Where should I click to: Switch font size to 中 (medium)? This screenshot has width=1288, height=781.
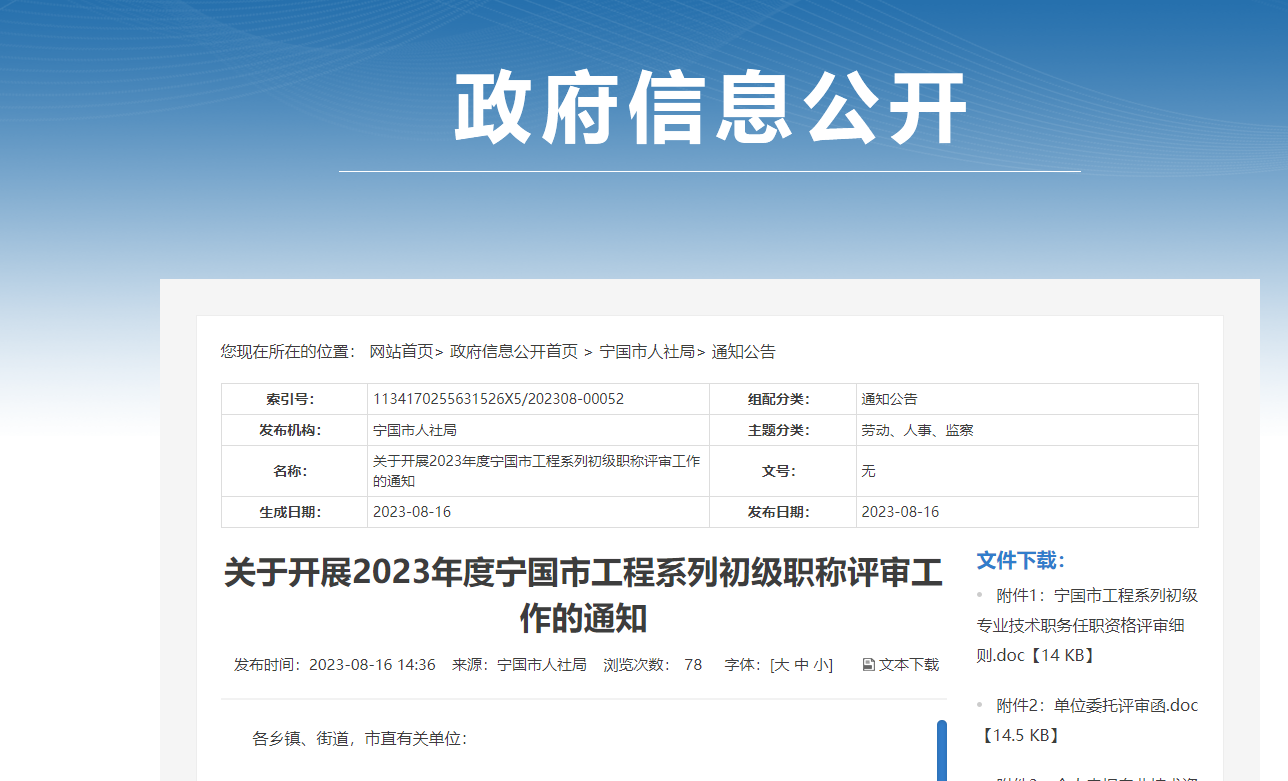coord(801,665)
